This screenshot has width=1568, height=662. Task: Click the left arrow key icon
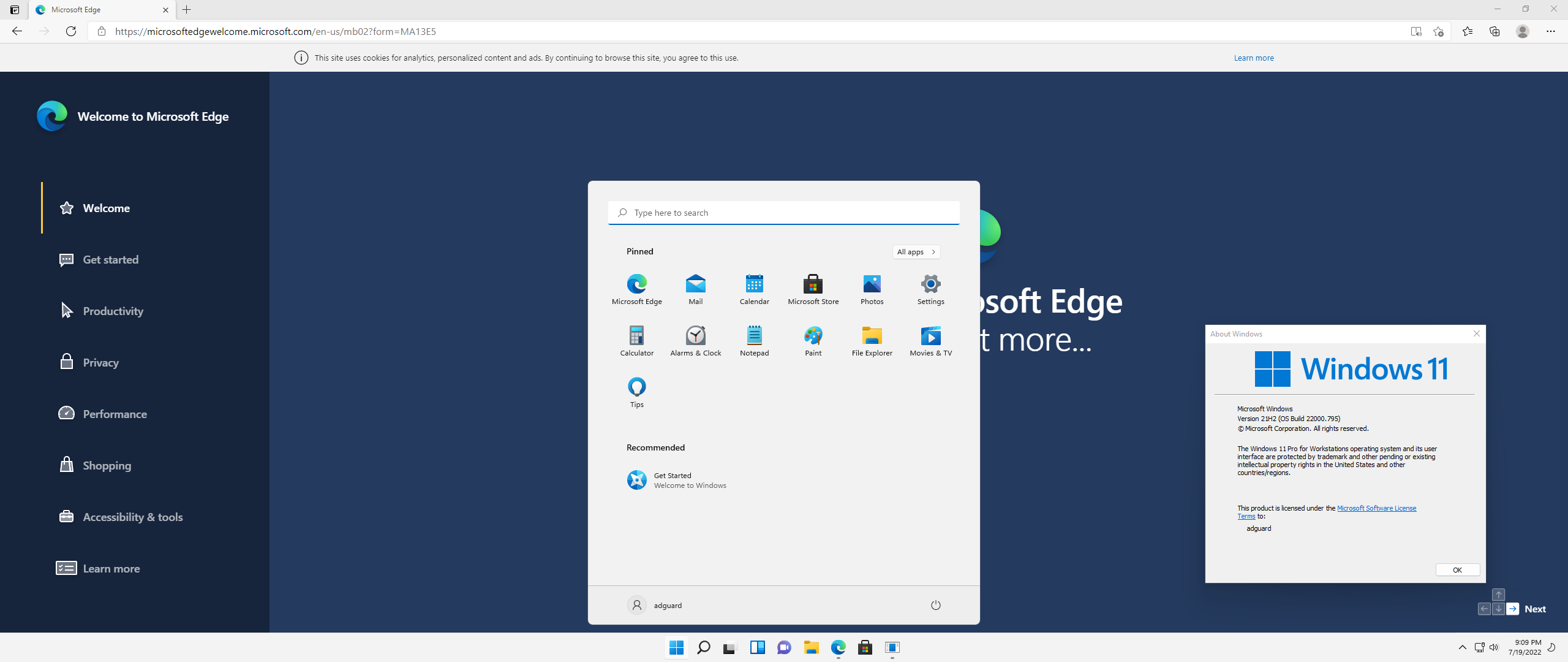(x=1483, y=609)
